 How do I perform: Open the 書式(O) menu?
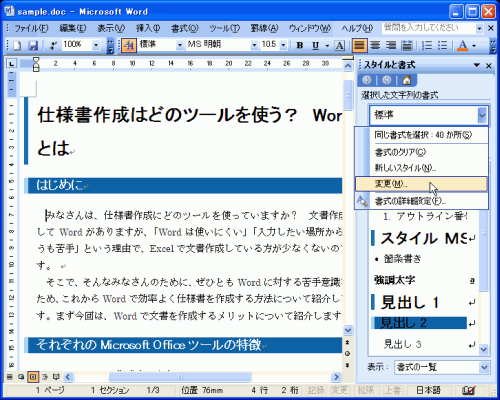click(x=185, y=29)
